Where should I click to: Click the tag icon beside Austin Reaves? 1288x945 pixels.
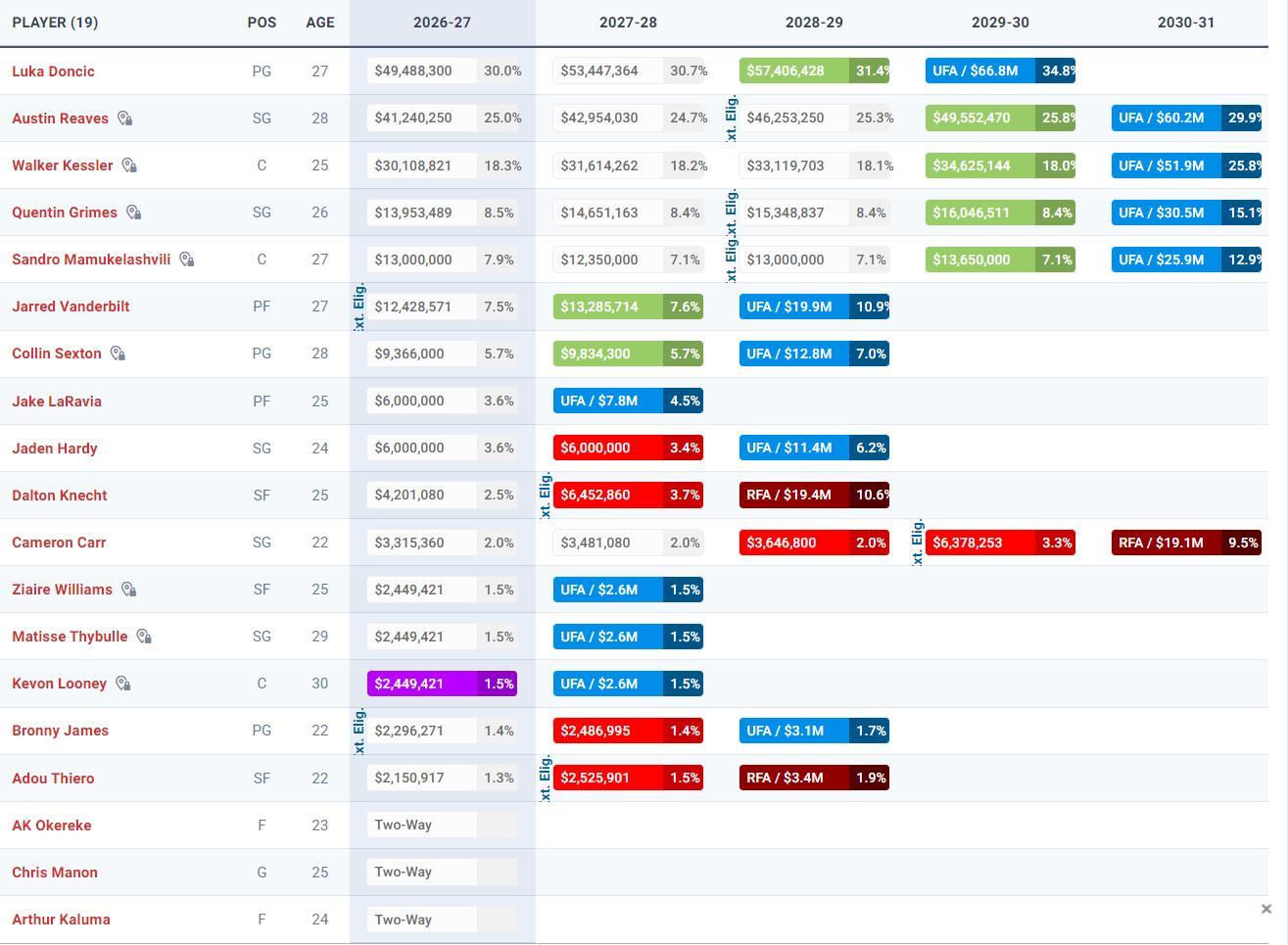click(124, 118)
